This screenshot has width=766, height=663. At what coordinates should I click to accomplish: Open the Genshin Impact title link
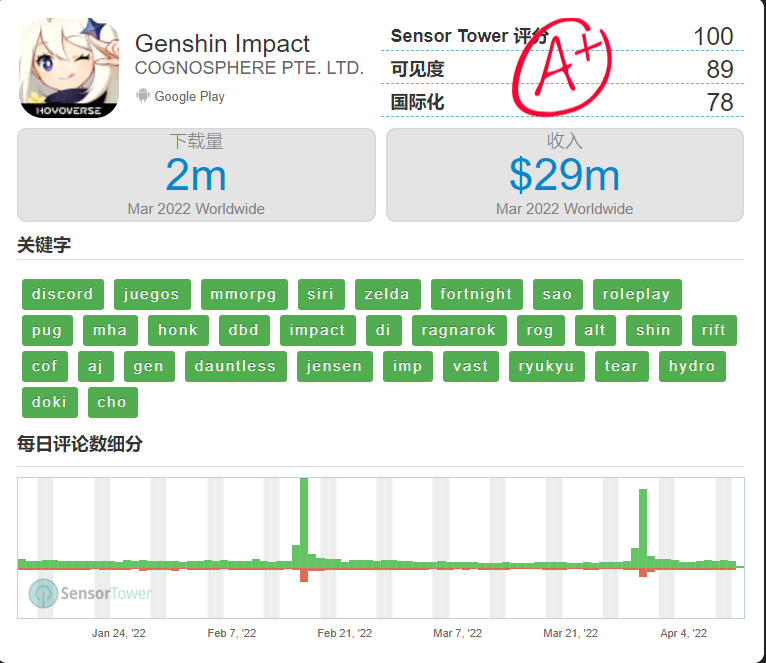(x=222, y=44)
